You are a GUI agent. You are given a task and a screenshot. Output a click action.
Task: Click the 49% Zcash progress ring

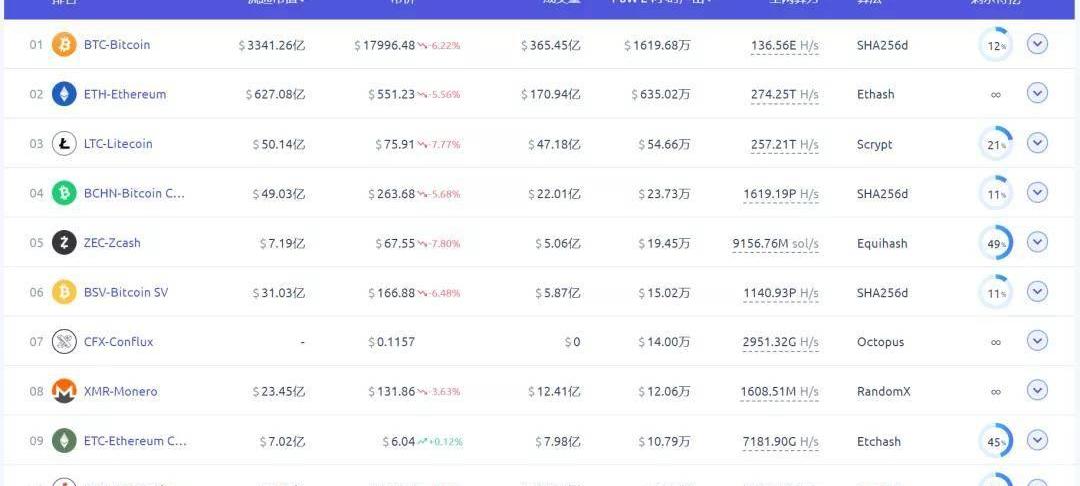[995, 243]
